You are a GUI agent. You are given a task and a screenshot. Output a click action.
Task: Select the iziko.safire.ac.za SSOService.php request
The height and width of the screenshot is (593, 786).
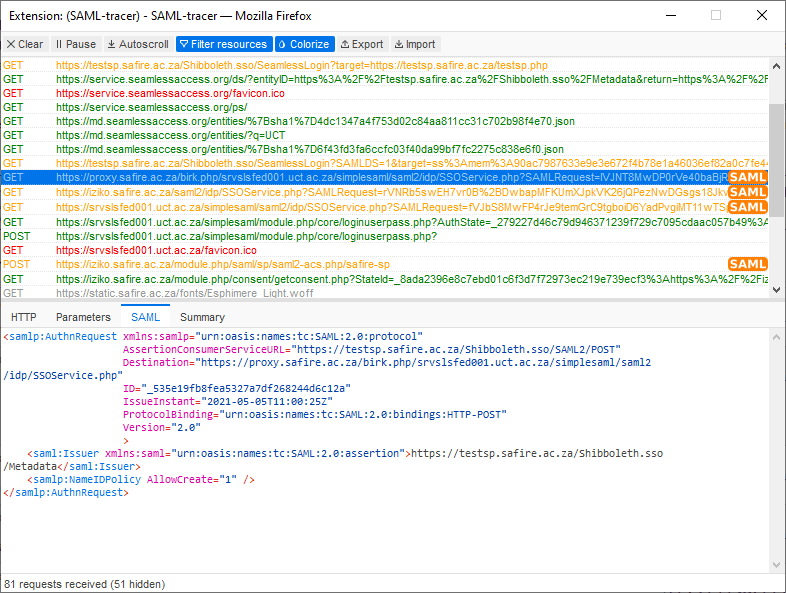[384, 192]
